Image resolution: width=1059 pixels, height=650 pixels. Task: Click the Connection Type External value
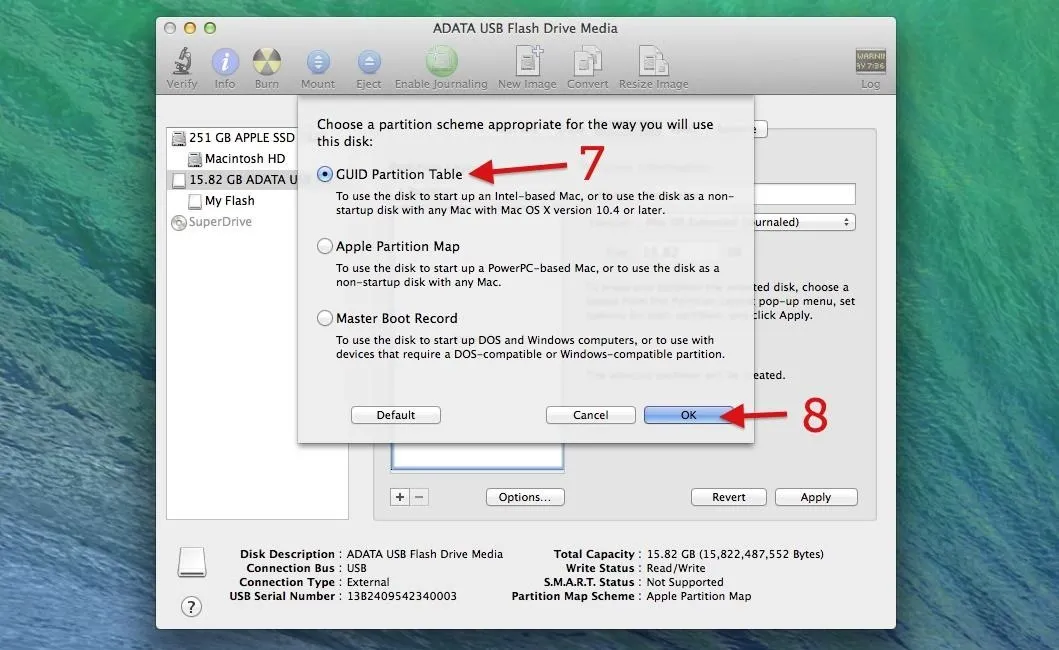coord(368,582)
